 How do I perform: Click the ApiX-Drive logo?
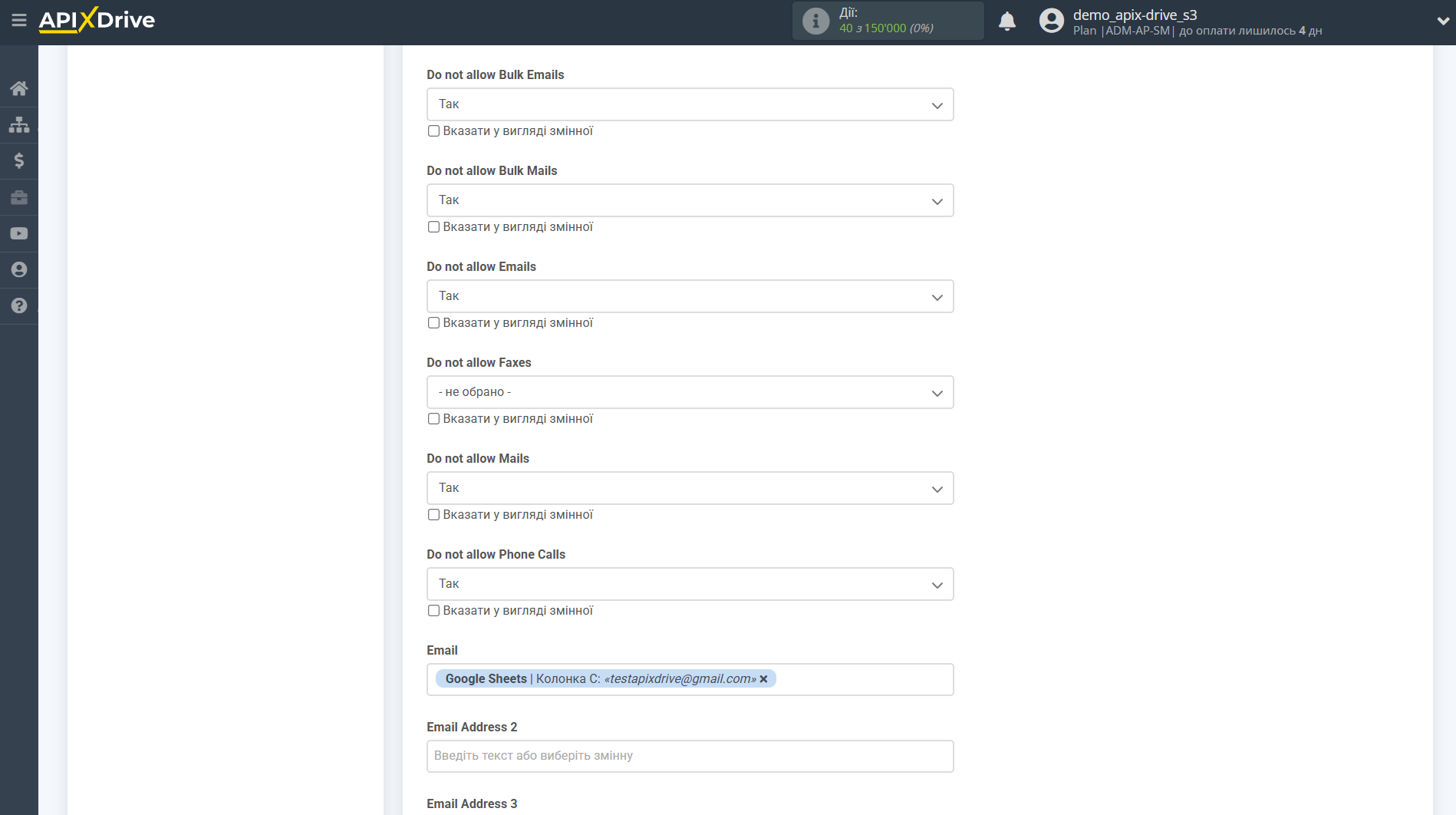(x=97, y=20)
